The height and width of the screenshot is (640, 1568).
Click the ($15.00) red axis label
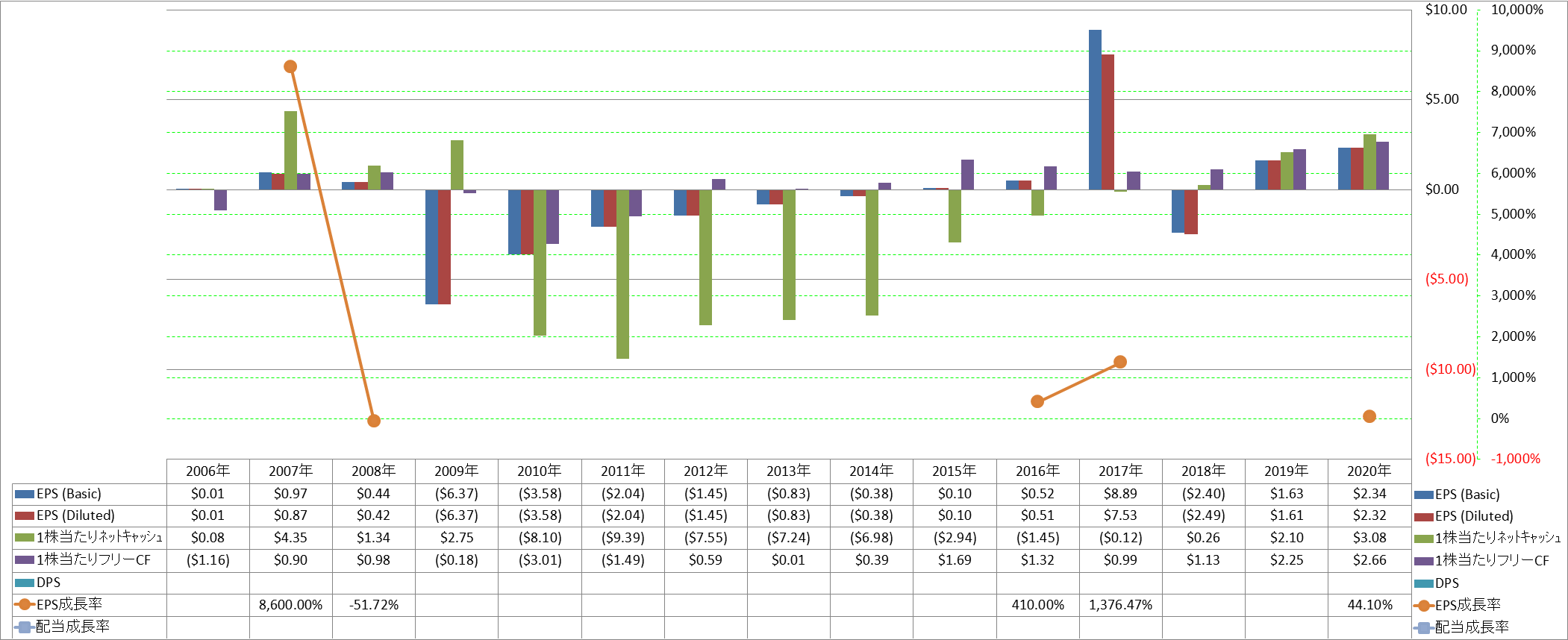(1450, 459)
